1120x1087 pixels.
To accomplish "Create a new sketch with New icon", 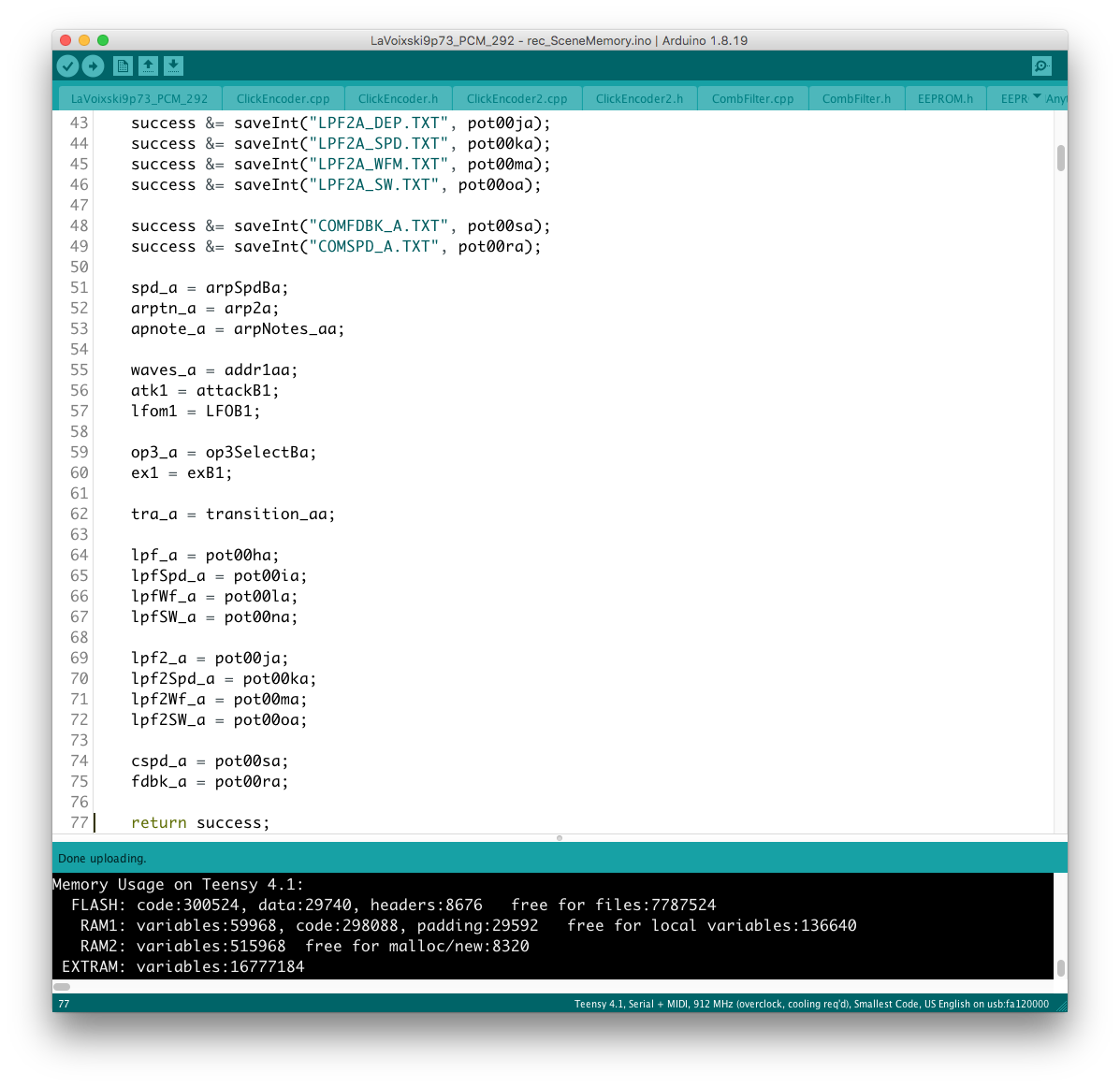I will [x=123, y=65].
